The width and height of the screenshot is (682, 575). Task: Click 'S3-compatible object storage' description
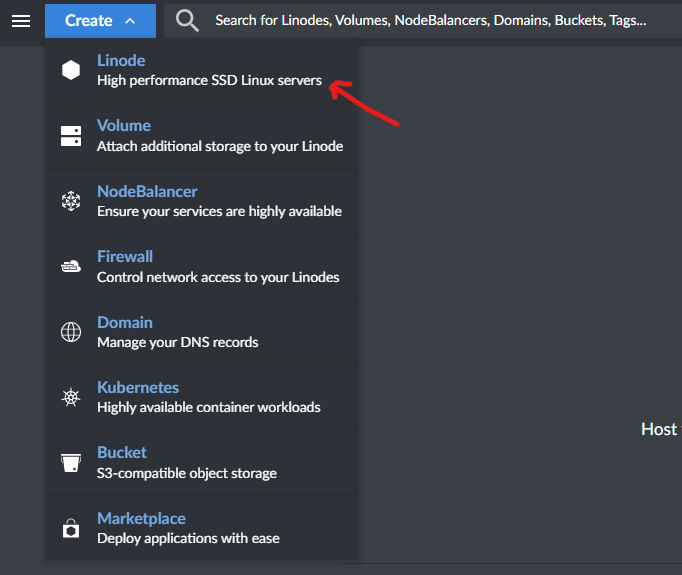click(x=187, y=473)
